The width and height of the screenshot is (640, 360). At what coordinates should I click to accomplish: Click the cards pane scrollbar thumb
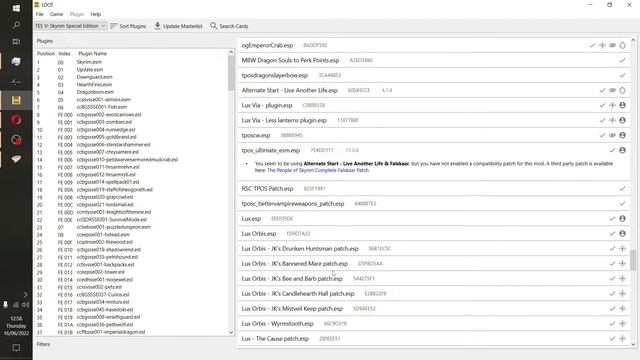[633, 260]
